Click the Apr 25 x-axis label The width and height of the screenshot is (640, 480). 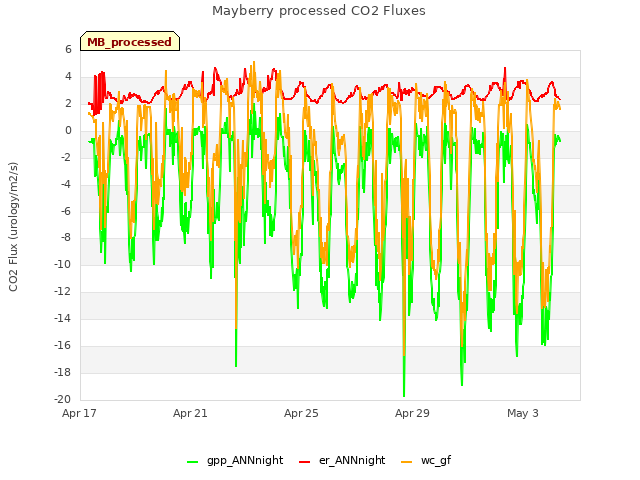tap(301, 413)
